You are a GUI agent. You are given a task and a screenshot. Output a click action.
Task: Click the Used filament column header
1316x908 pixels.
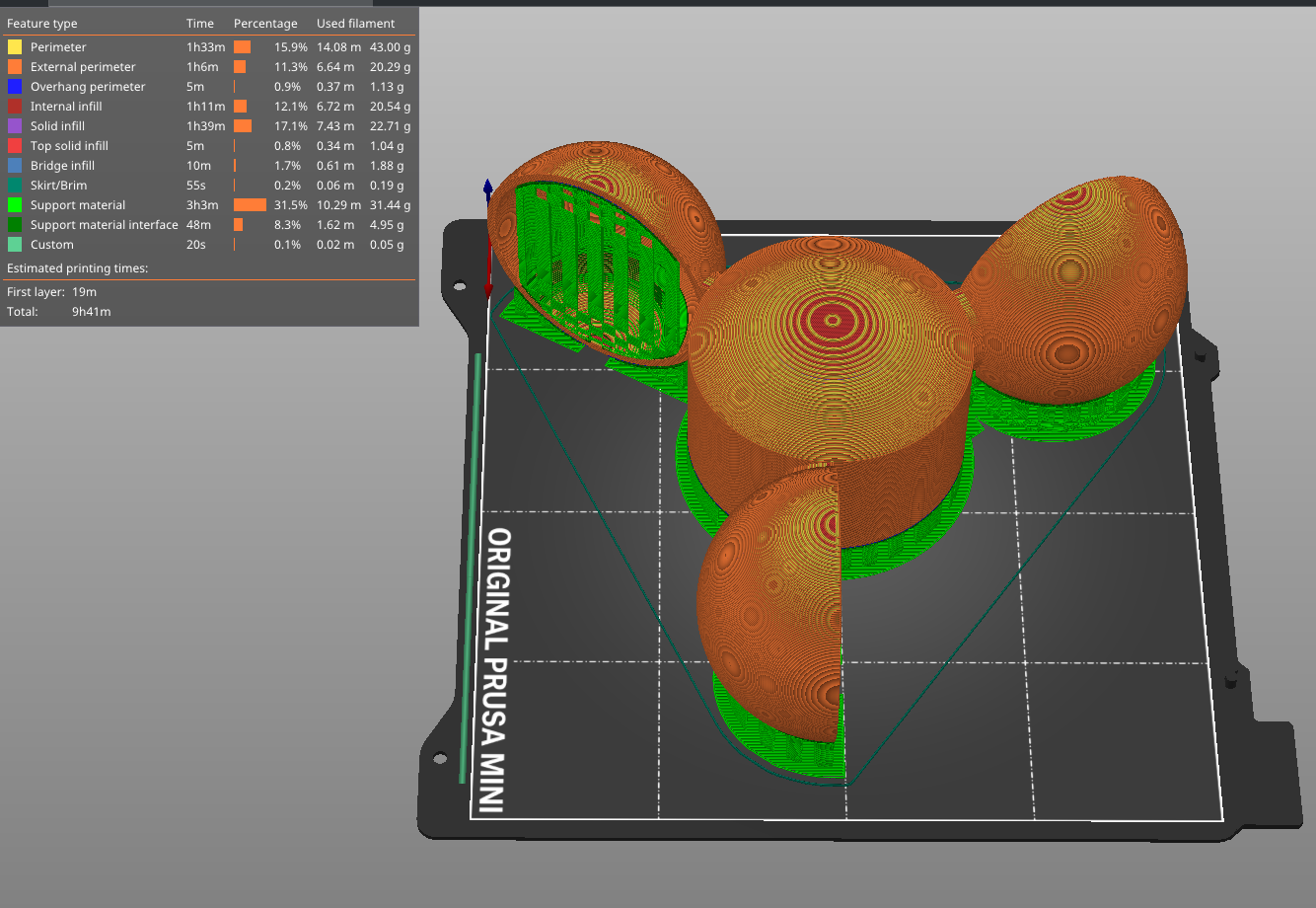[x=355, y=24]
